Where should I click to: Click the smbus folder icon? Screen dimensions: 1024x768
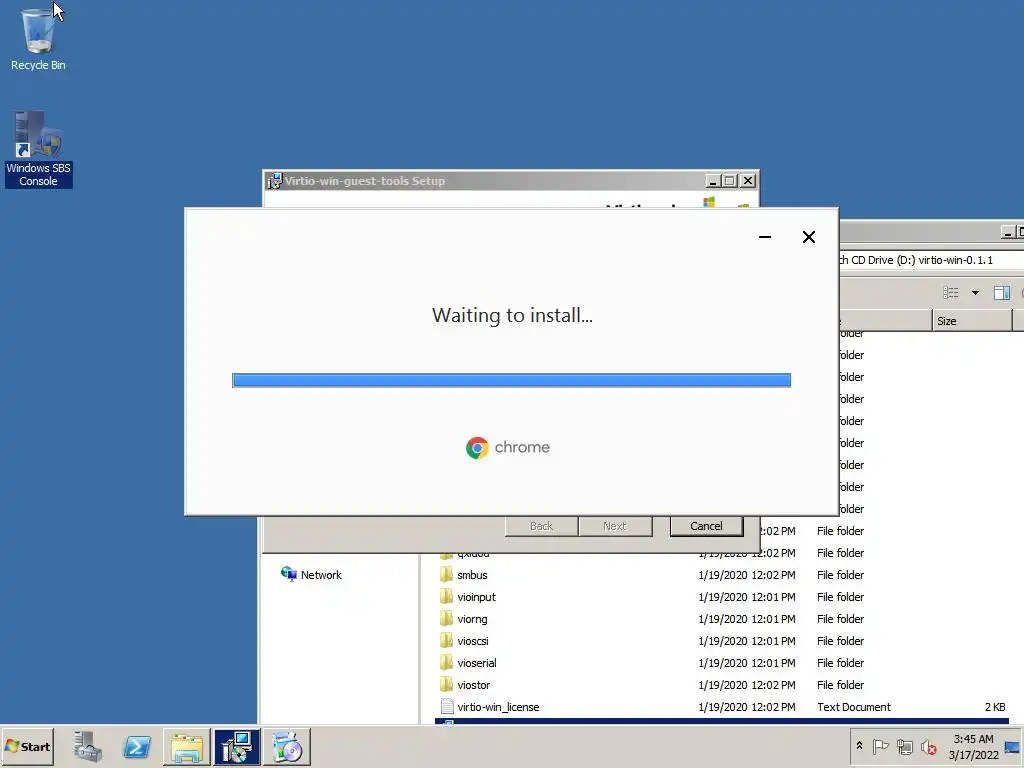tap(446, 574)
